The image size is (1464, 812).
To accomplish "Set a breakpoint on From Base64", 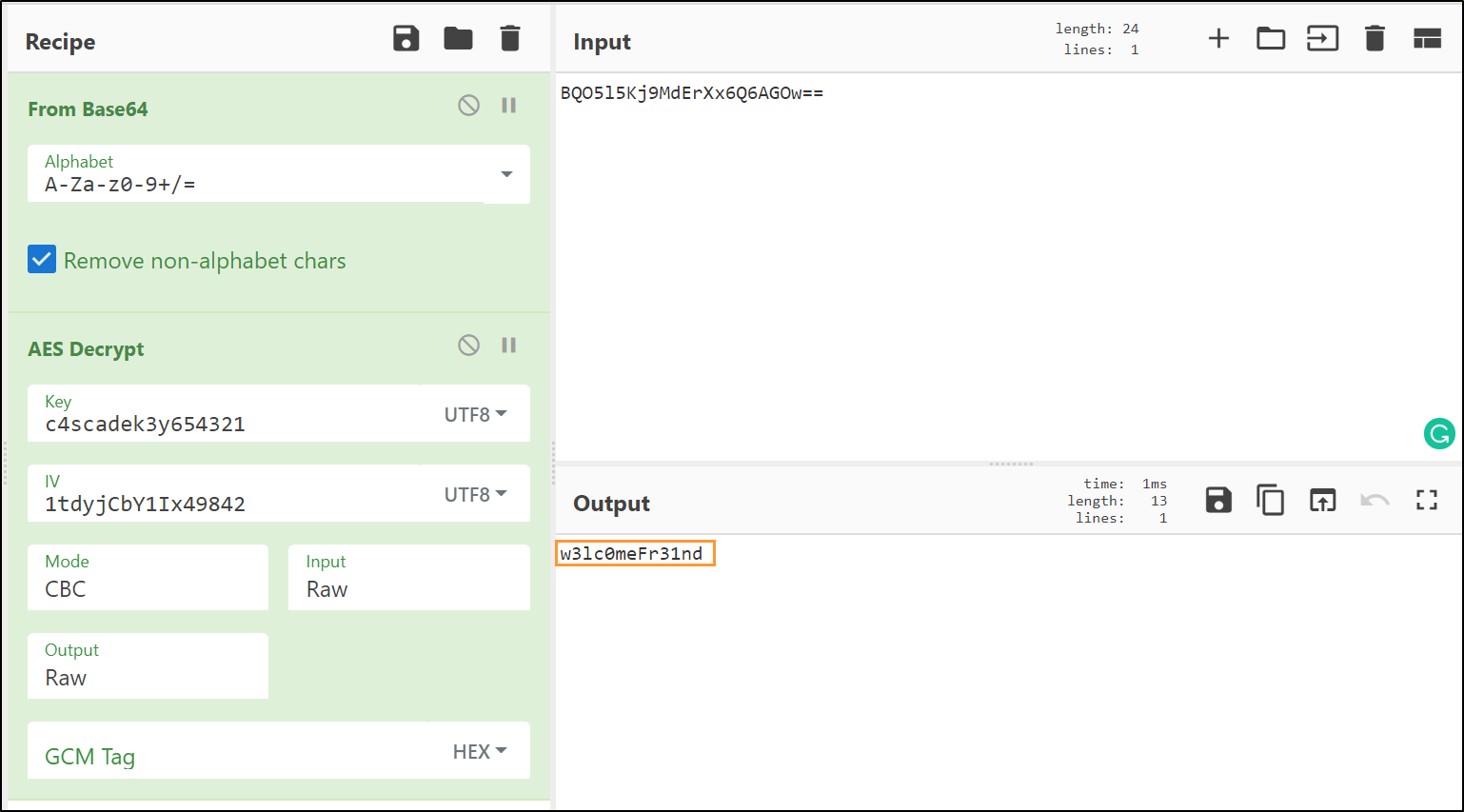I will tap(509, 105).
